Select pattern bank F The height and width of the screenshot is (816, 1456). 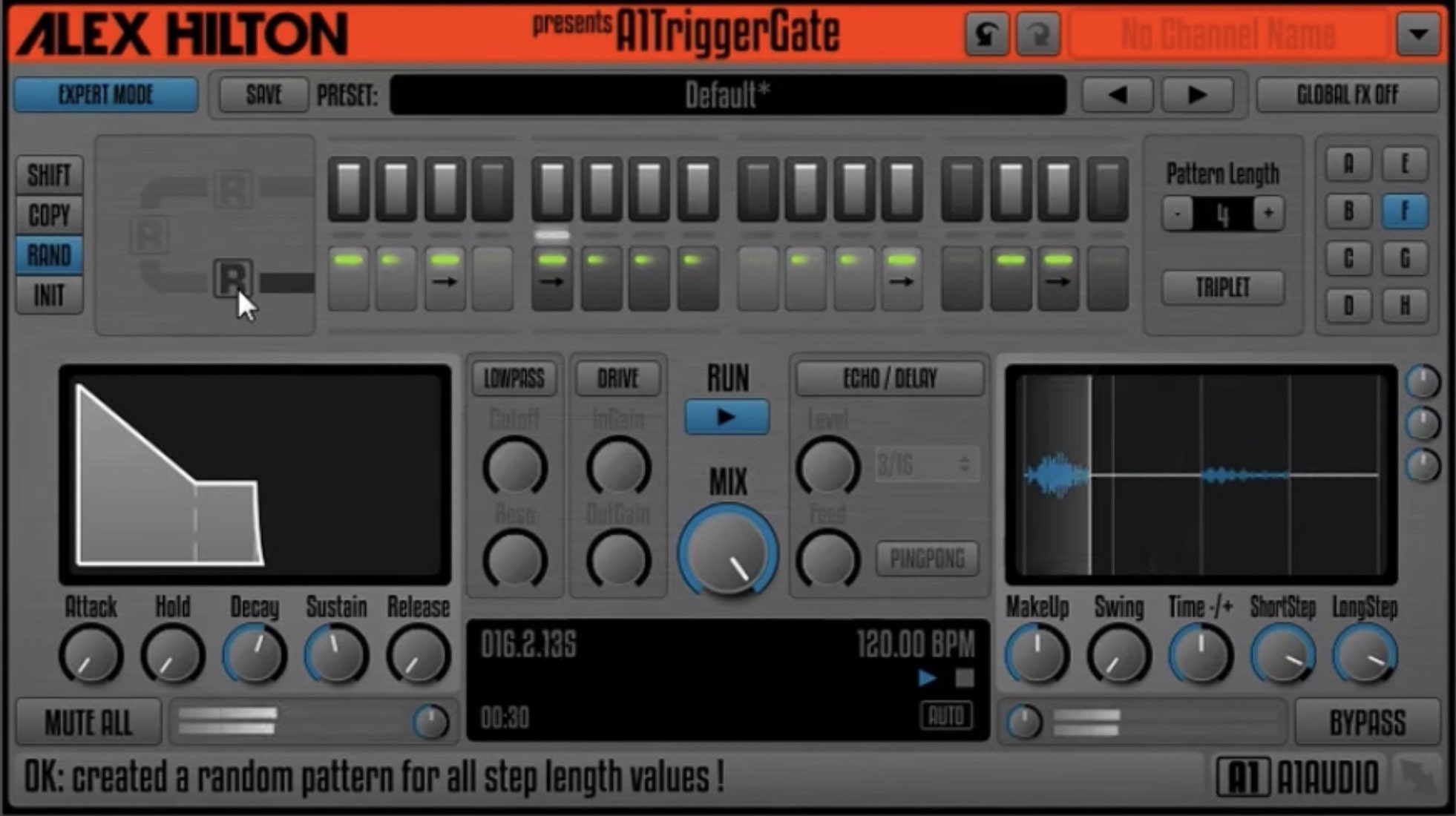1406,211
